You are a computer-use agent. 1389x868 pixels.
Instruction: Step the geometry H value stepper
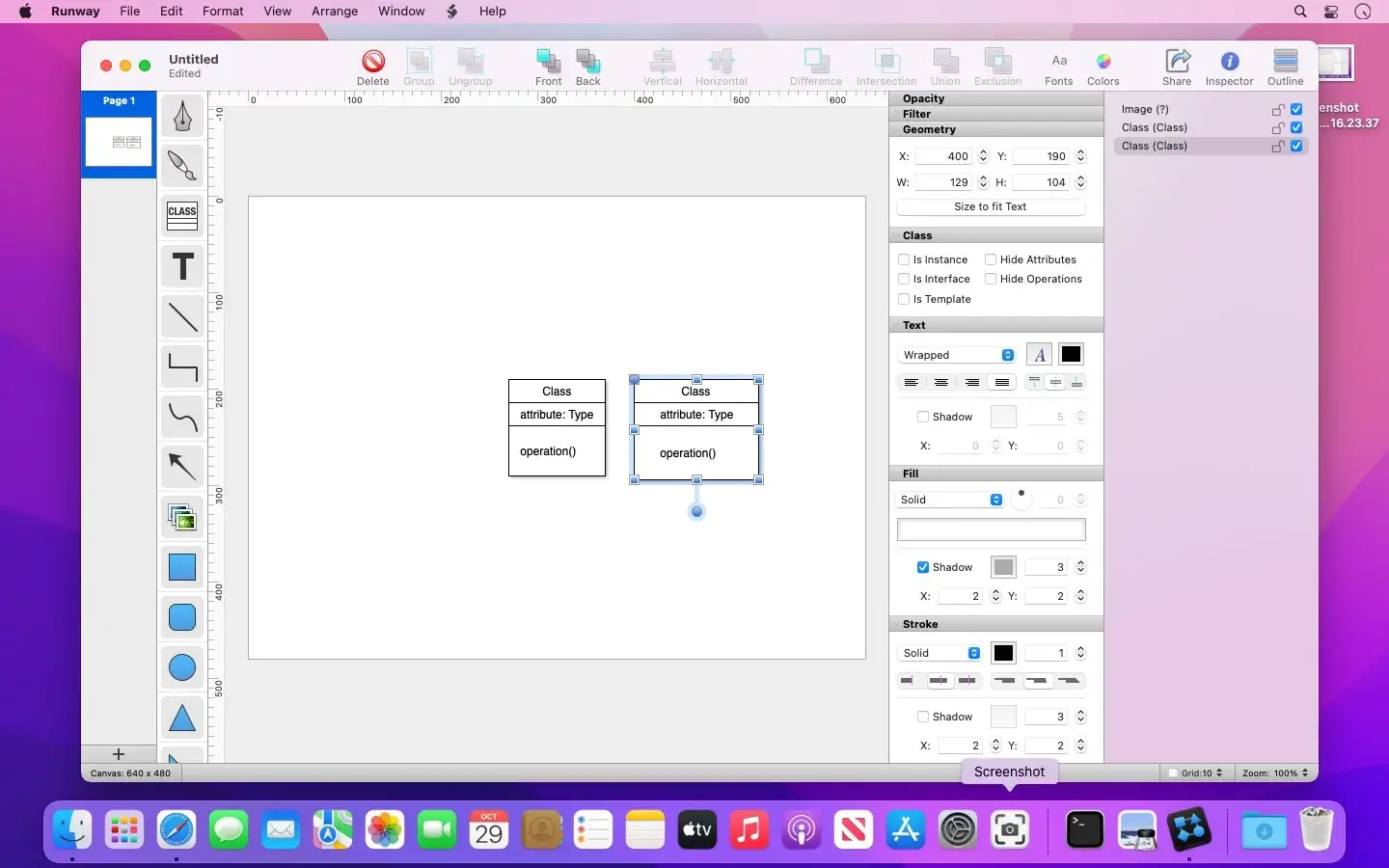coord(1080,182)
